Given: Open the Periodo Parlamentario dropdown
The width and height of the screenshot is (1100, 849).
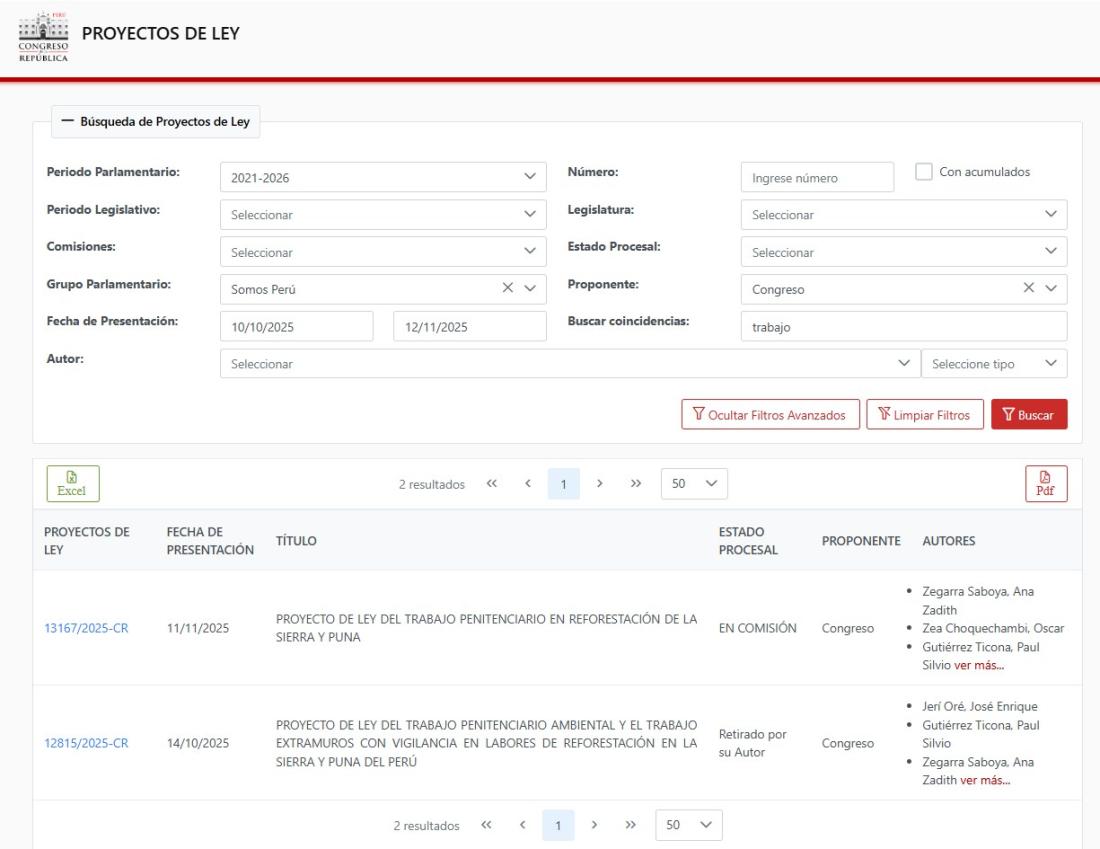Looking at the screenshot, I should (383, 178).
